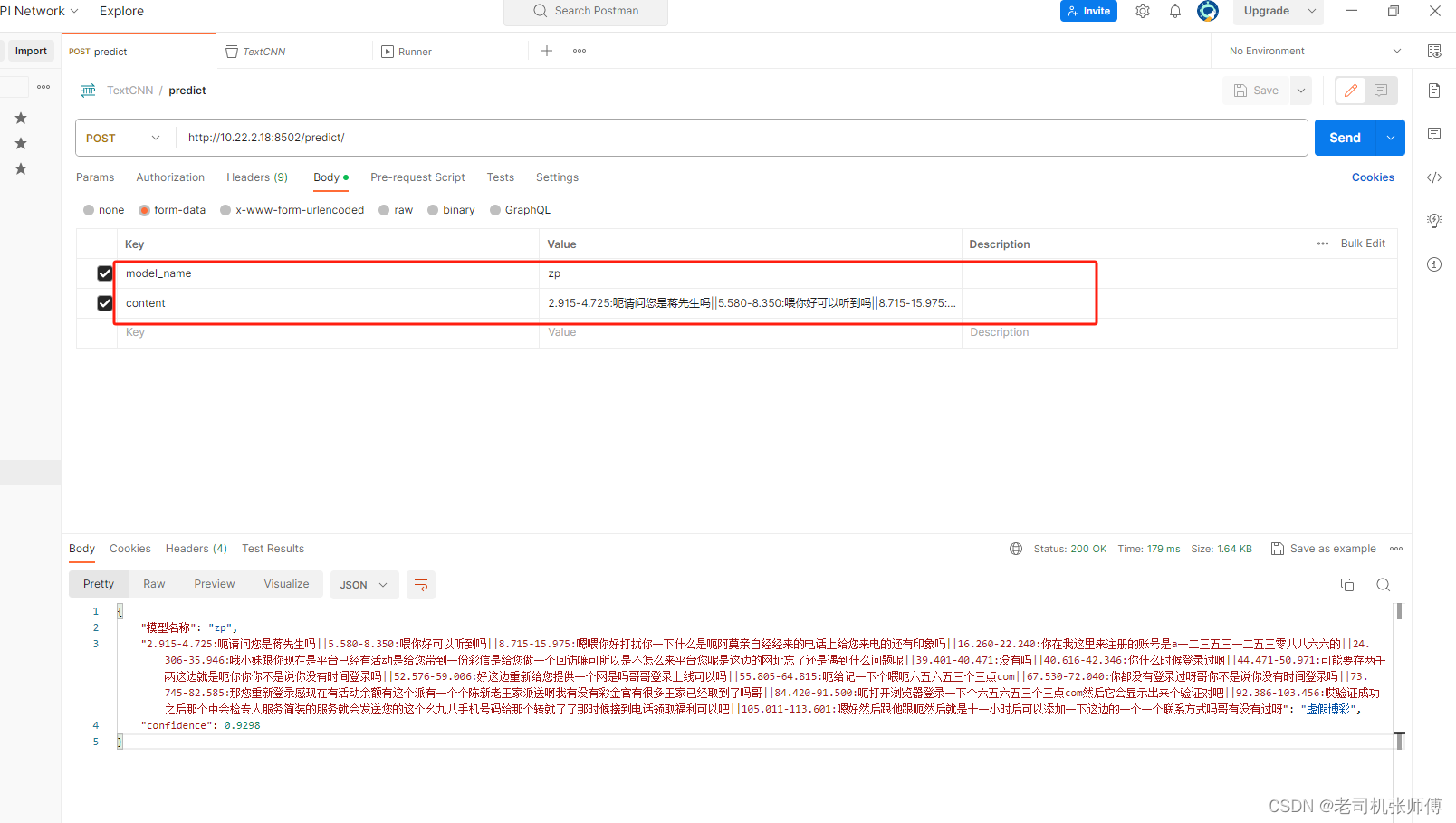Screen dimensions: 1456x823
Task: Expand the Upgrade dropdown arrow
Action: [x=1311, y=11]
